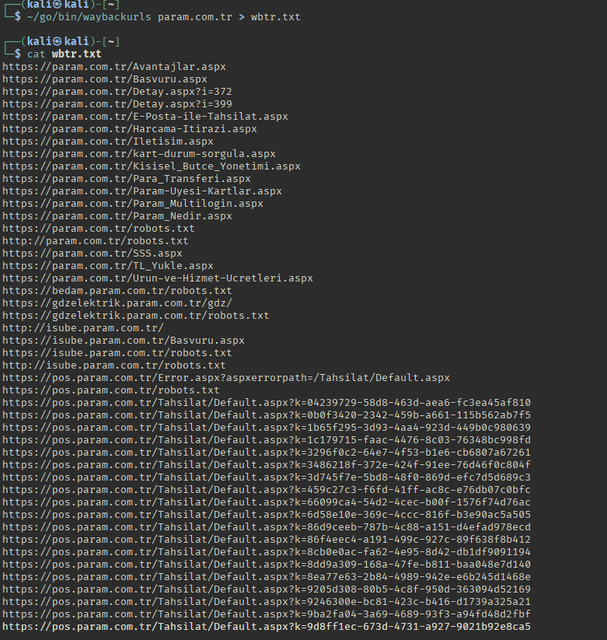Click the 'cat wbtr.txt' command line
The image size is (607, 640).
[52, 54]
